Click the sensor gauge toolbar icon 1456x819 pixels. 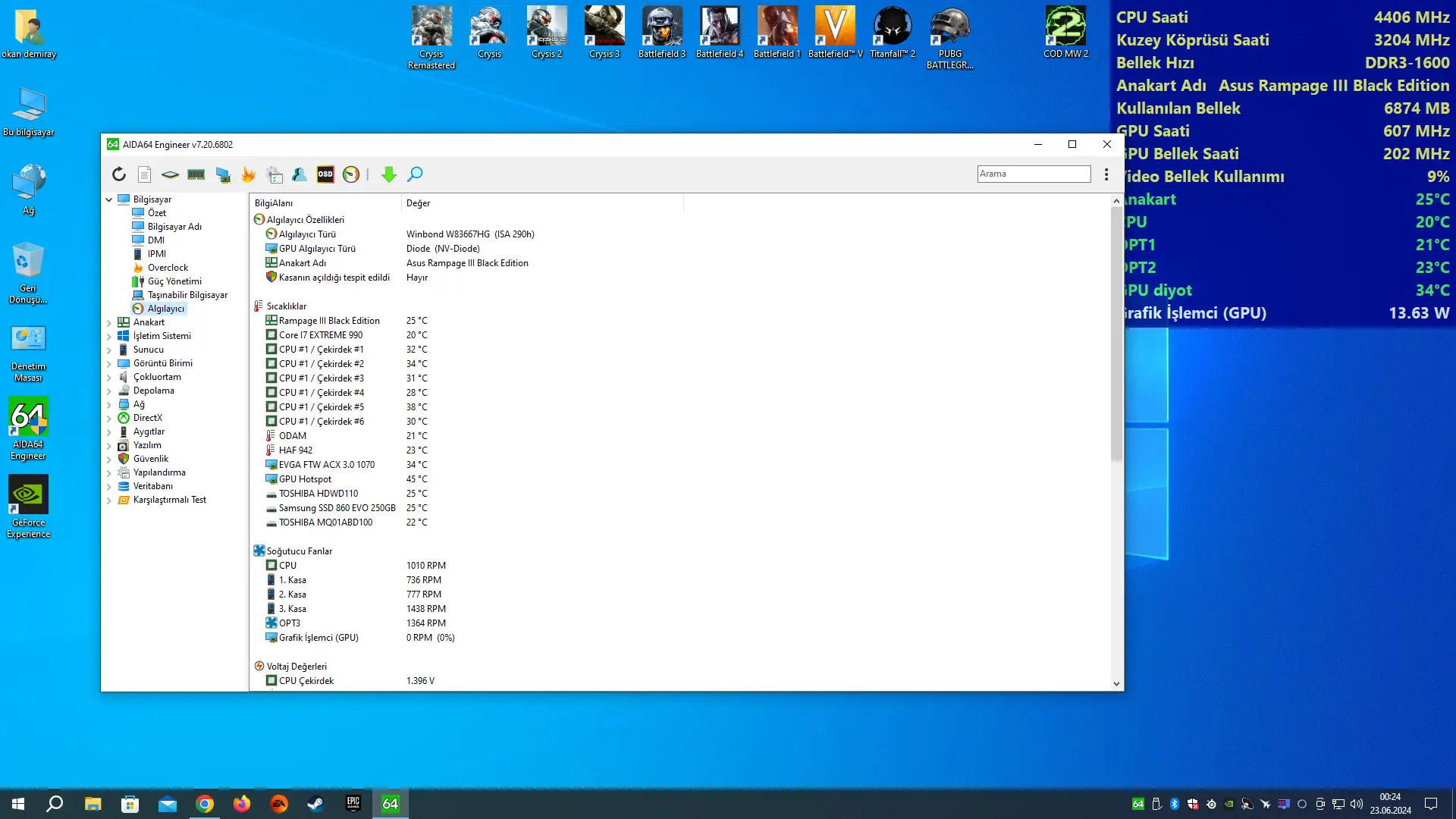[x=350, y=174]
